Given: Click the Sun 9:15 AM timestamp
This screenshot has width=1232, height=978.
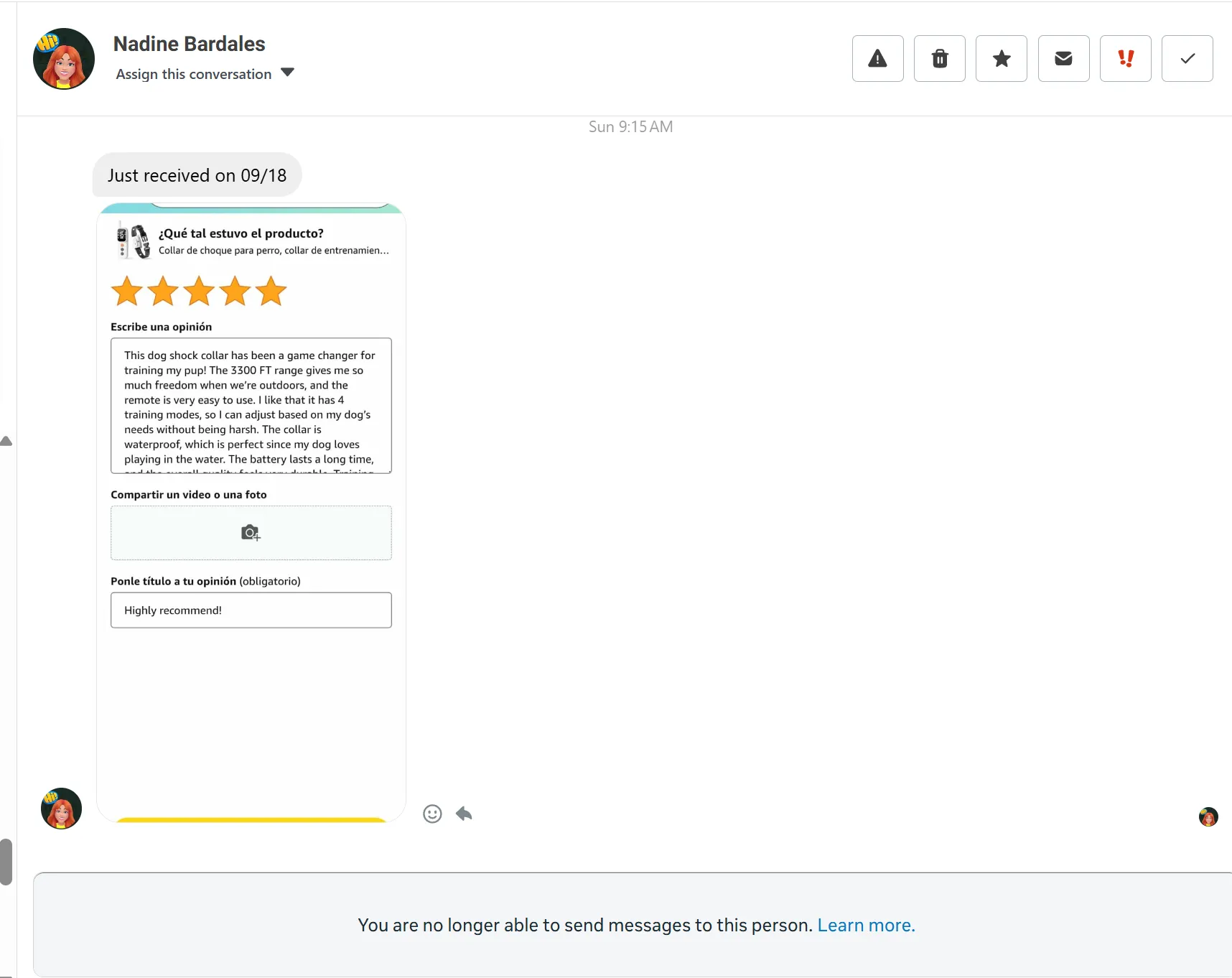Looking at the screenshot, I should point(630,127).
